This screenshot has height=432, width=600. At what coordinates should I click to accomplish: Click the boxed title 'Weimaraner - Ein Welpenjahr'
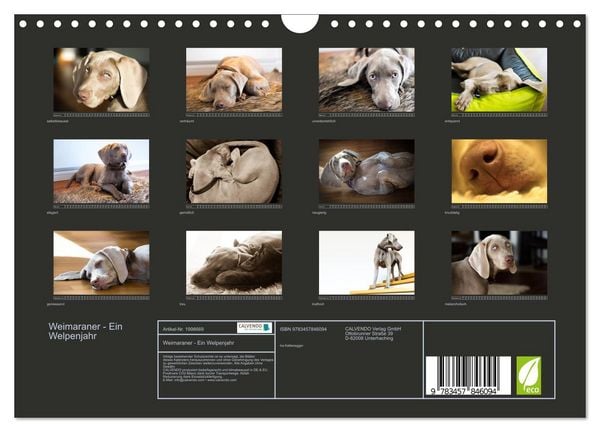pyautogui.click(x=198, y=343)
